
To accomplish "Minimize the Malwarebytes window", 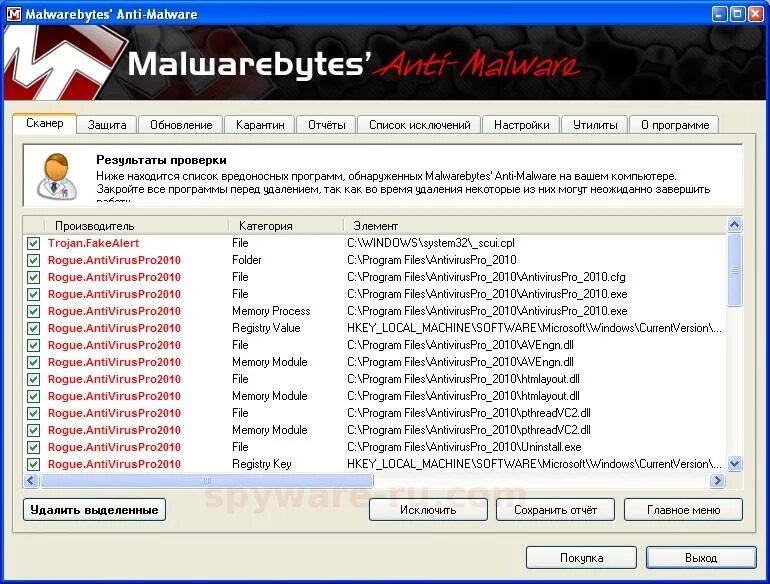I will click(719, 14).
